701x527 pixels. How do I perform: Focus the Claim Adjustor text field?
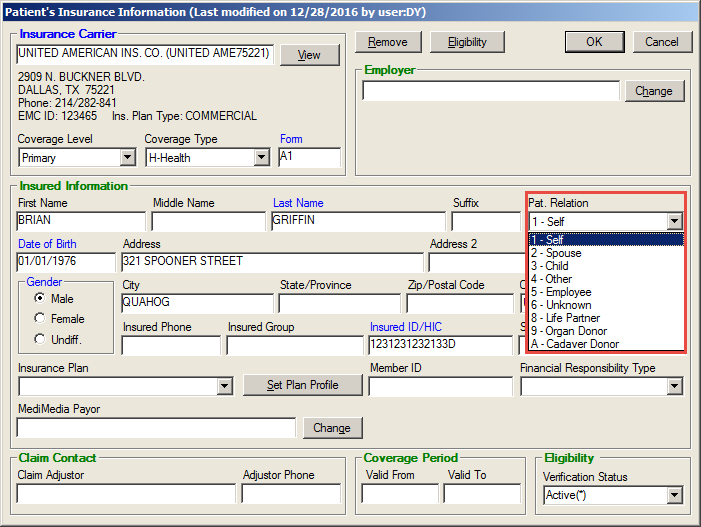(x=126, y=494)
